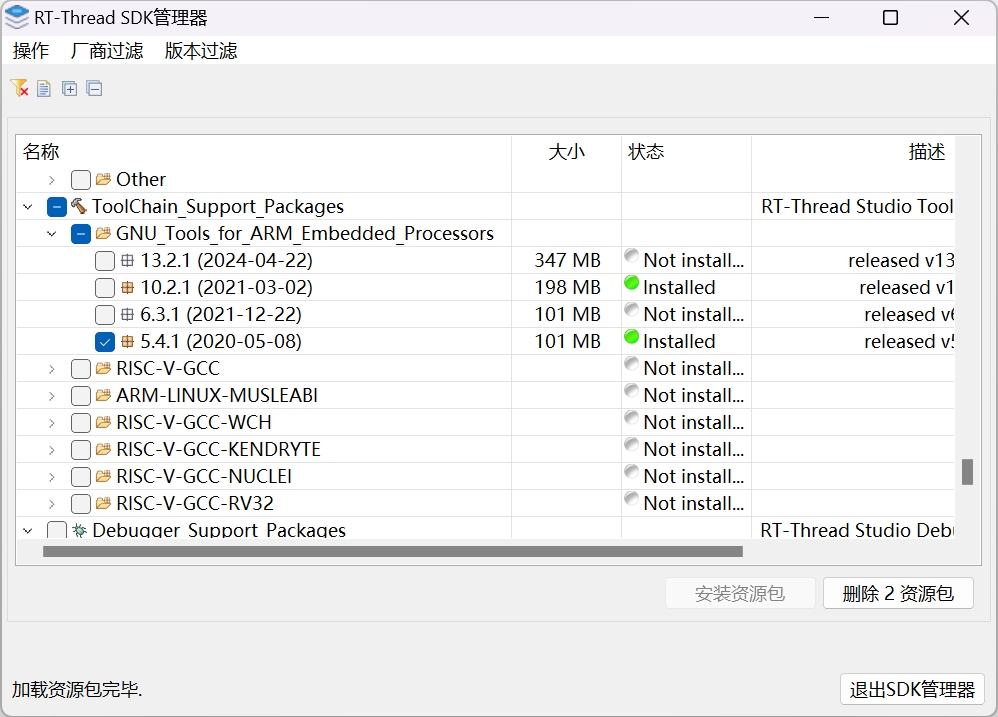The width and height of the screenshot is (998, 717).
Task: Open the 厂商过滤 menu
Action: (x=107, y=51)
